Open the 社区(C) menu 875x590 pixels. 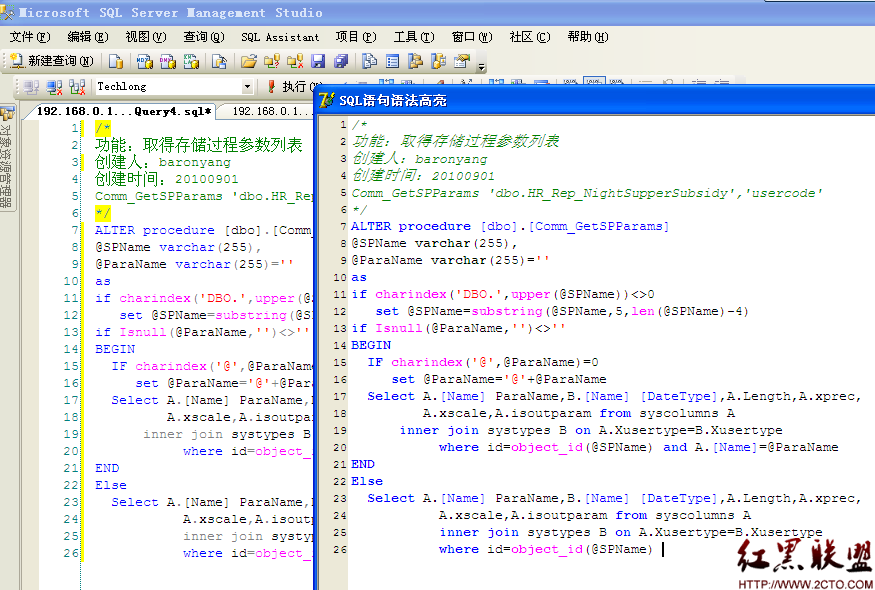pyautogui.click(x=530, y=37)
